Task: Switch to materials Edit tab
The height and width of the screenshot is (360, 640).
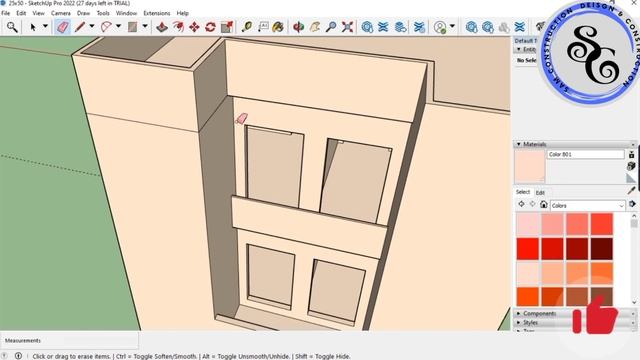Action: (x=540, y=192)
